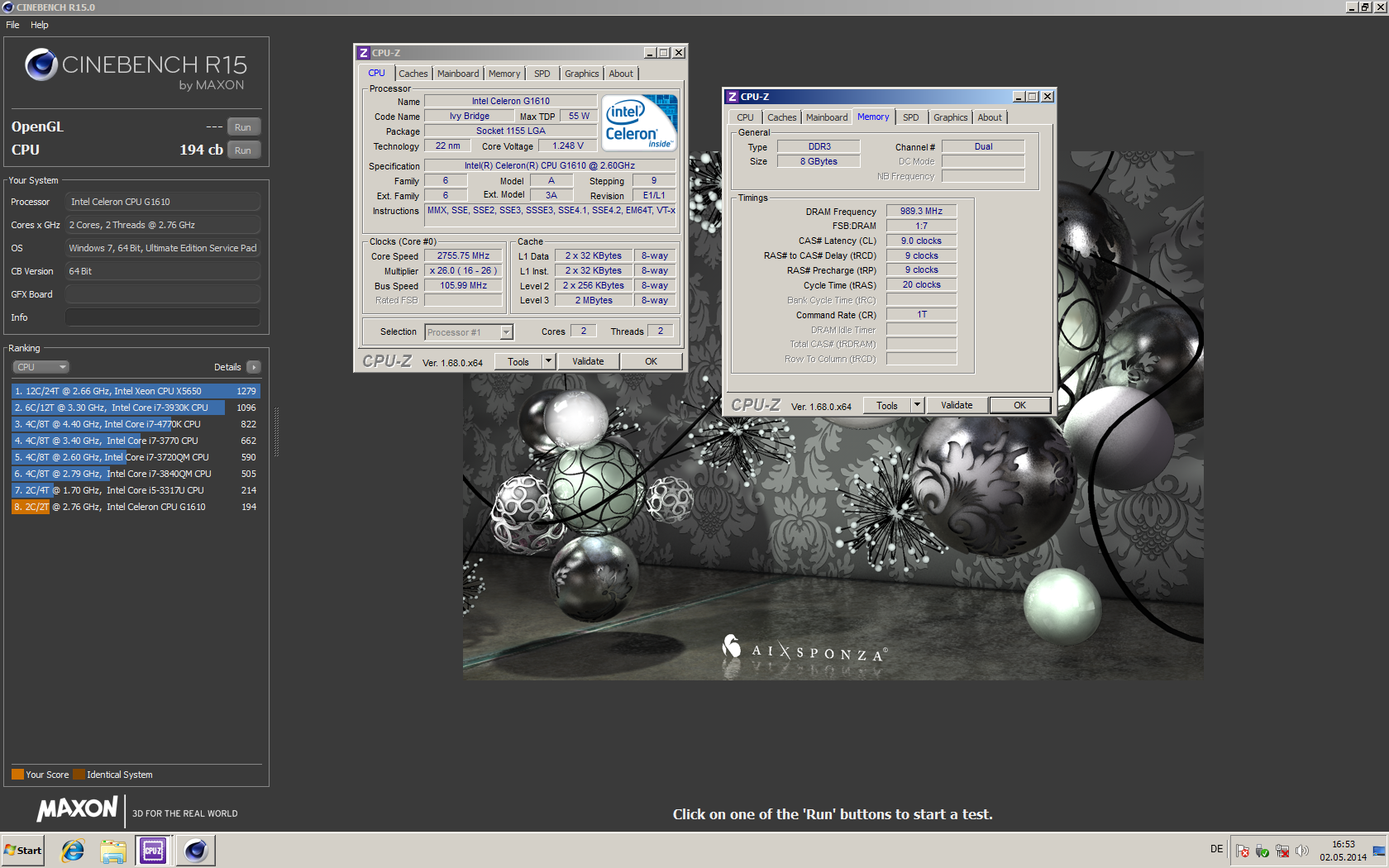Open Internet Explorer from the taskbar
This screenshot has height=868, width=1389.
tap(73, 850)
